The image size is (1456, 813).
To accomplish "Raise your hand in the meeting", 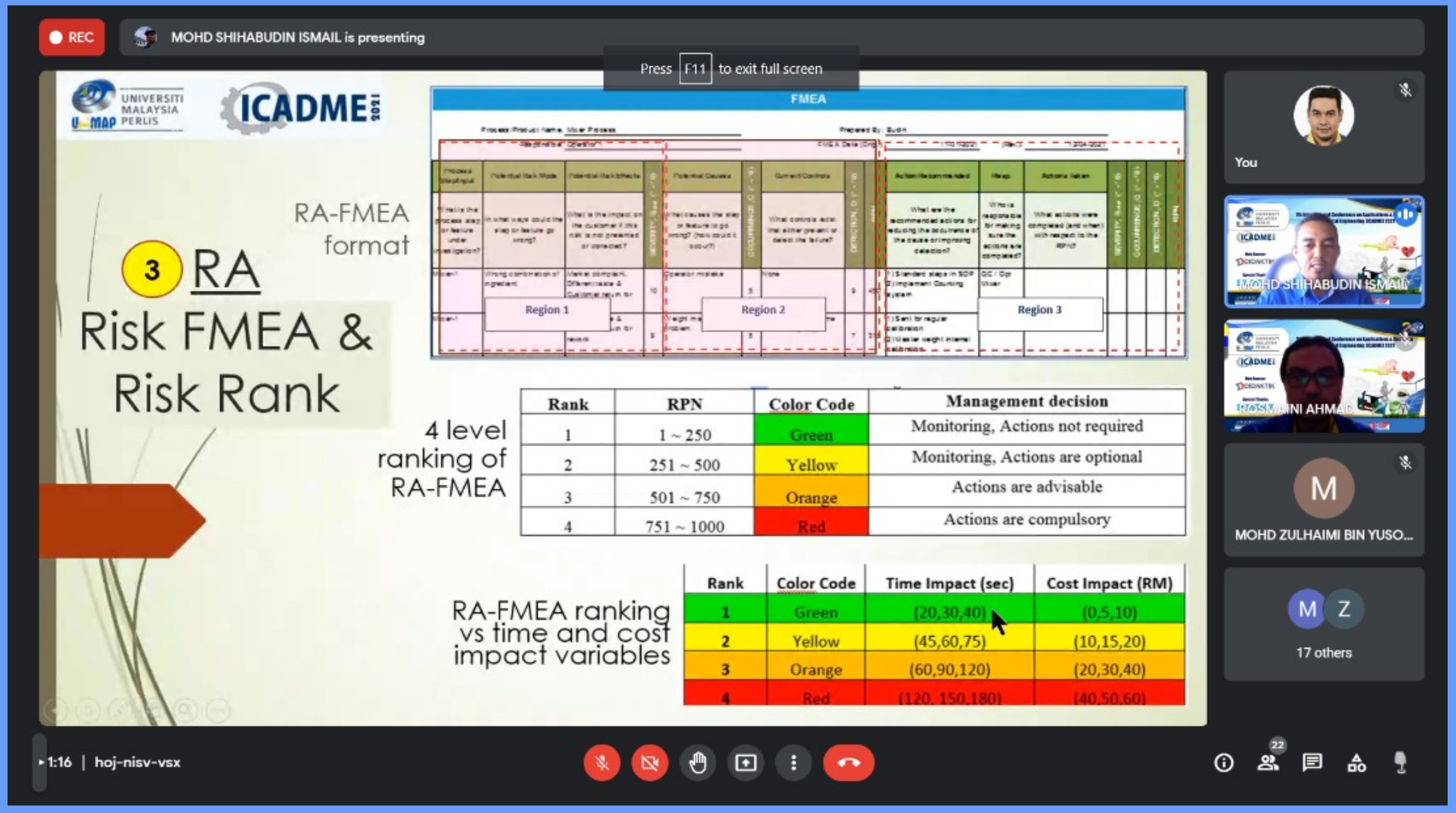I will pyautogui.click(x=697, y=763).
